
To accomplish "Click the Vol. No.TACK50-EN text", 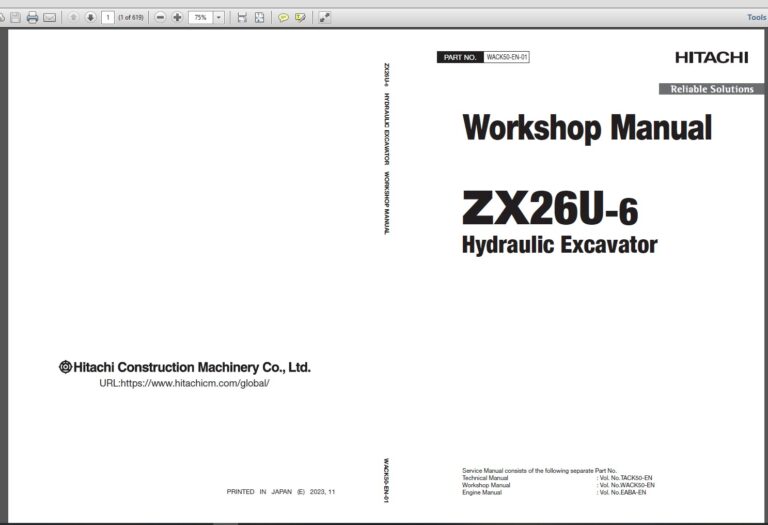I will [x=625, y=477].
